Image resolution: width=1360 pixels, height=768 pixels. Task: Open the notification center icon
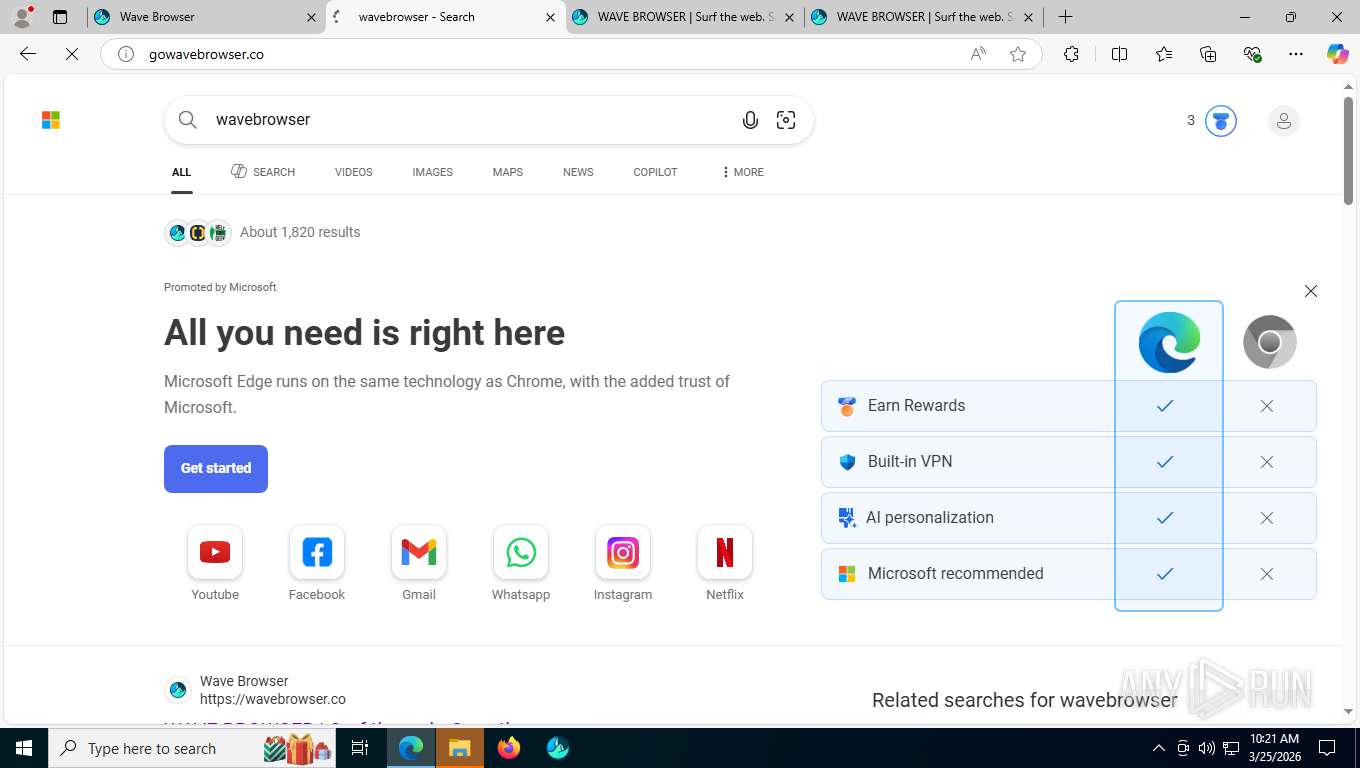[x=1327, y=748]
